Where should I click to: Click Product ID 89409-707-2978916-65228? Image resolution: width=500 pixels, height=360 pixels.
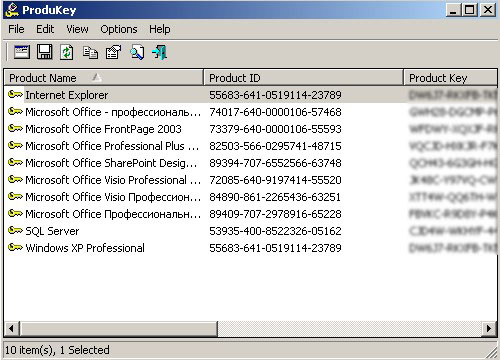(x=275, y=214)
